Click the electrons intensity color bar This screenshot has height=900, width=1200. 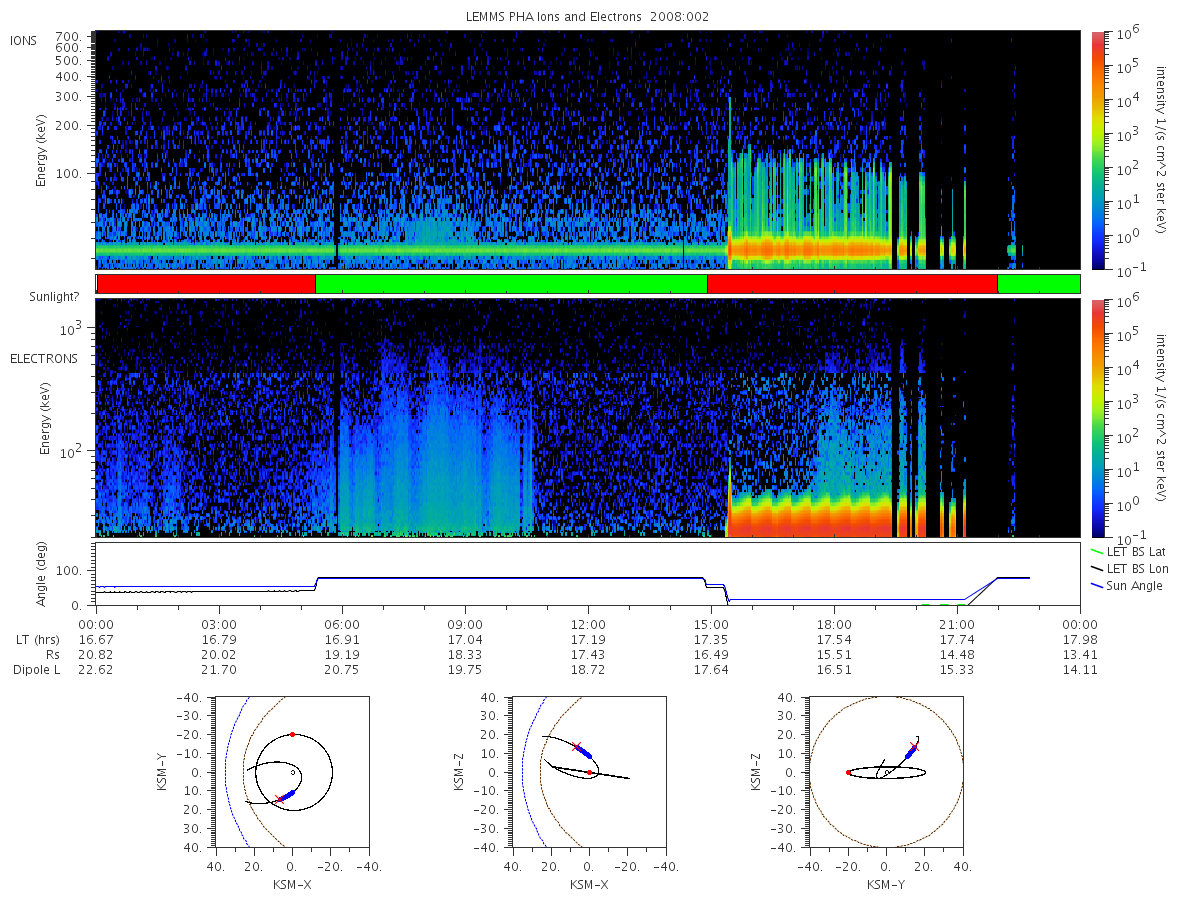(1097, 418)
